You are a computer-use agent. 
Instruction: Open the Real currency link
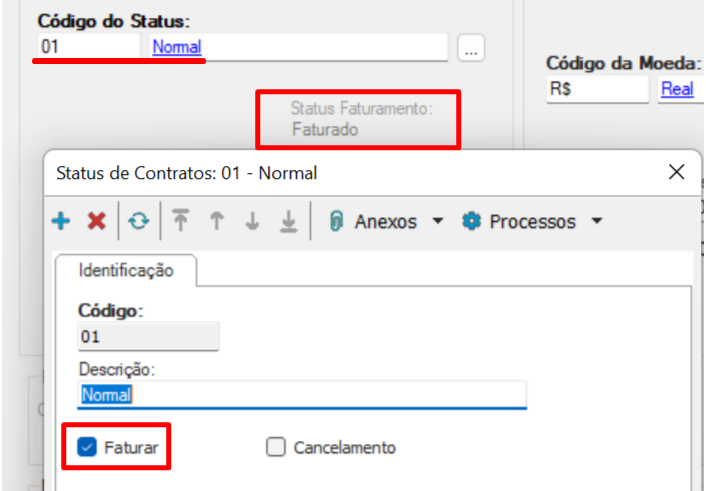point(677,89)
